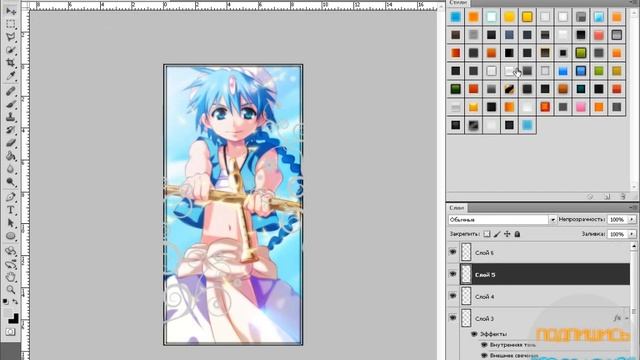The height and width of the screenshot is (360, 640).
Task: Apply the dark teal style swatch
Action: pyautogui.click(x=581, y=89)
